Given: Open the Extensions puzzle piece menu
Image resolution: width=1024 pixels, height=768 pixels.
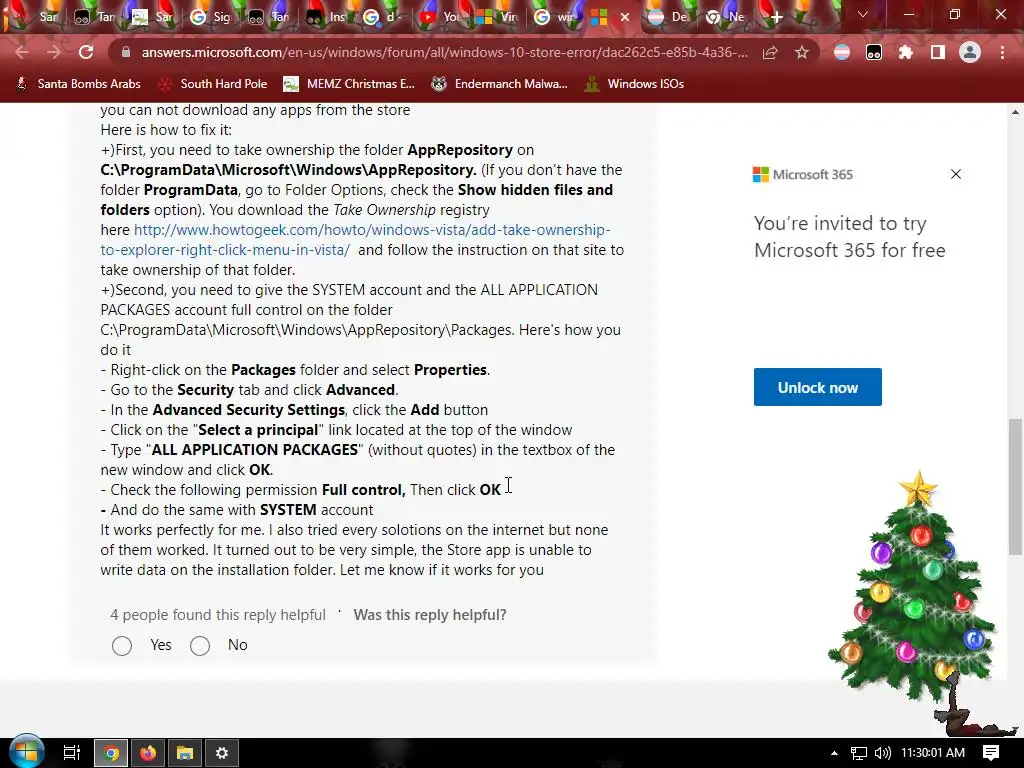Looking at the screenshot, I should coord(905,52).
